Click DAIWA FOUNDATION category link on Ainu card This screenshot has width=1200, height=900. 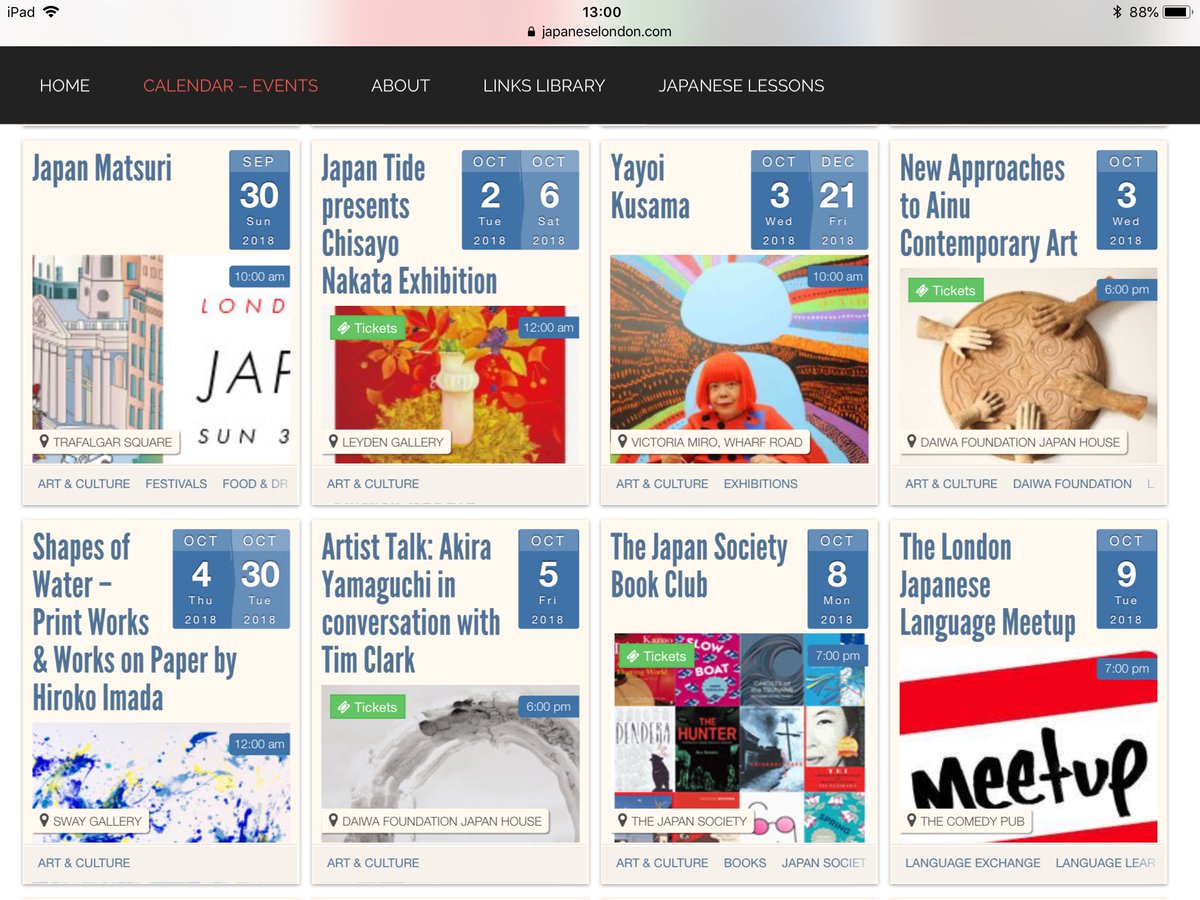point(1072,484)
